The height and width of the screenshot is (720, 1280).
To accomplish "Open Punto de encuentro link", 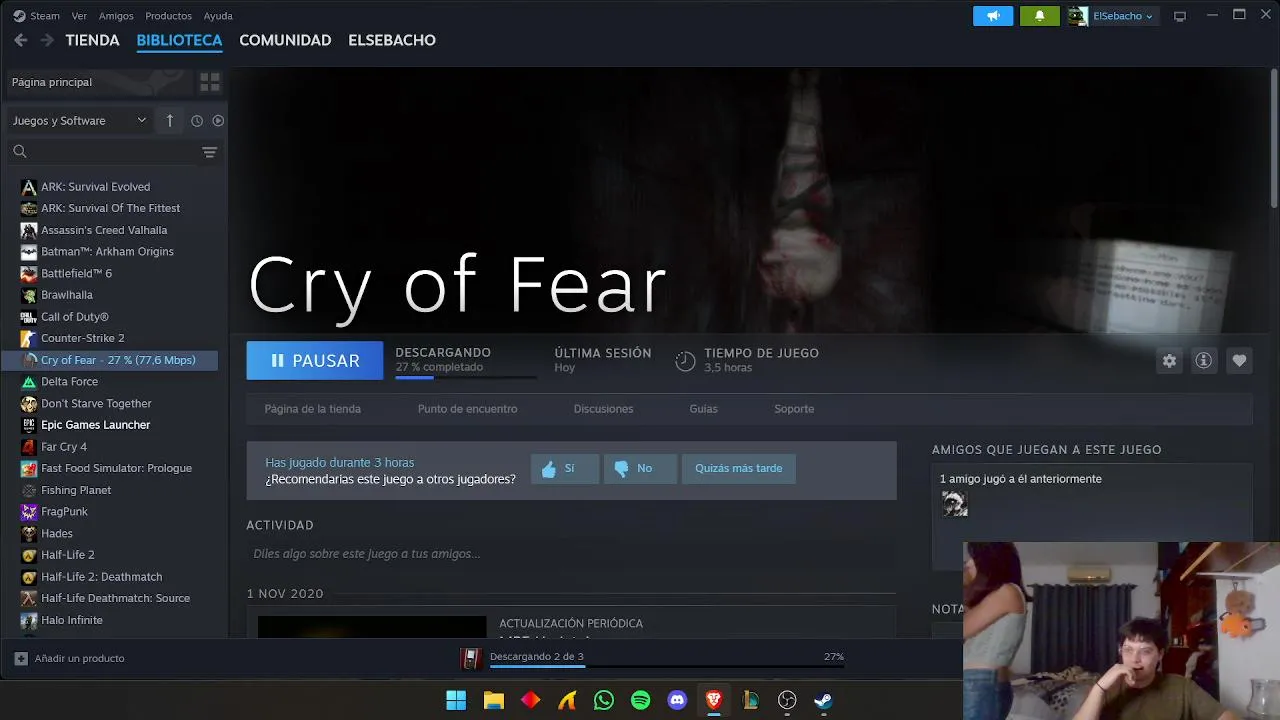I will pos(467,409).
